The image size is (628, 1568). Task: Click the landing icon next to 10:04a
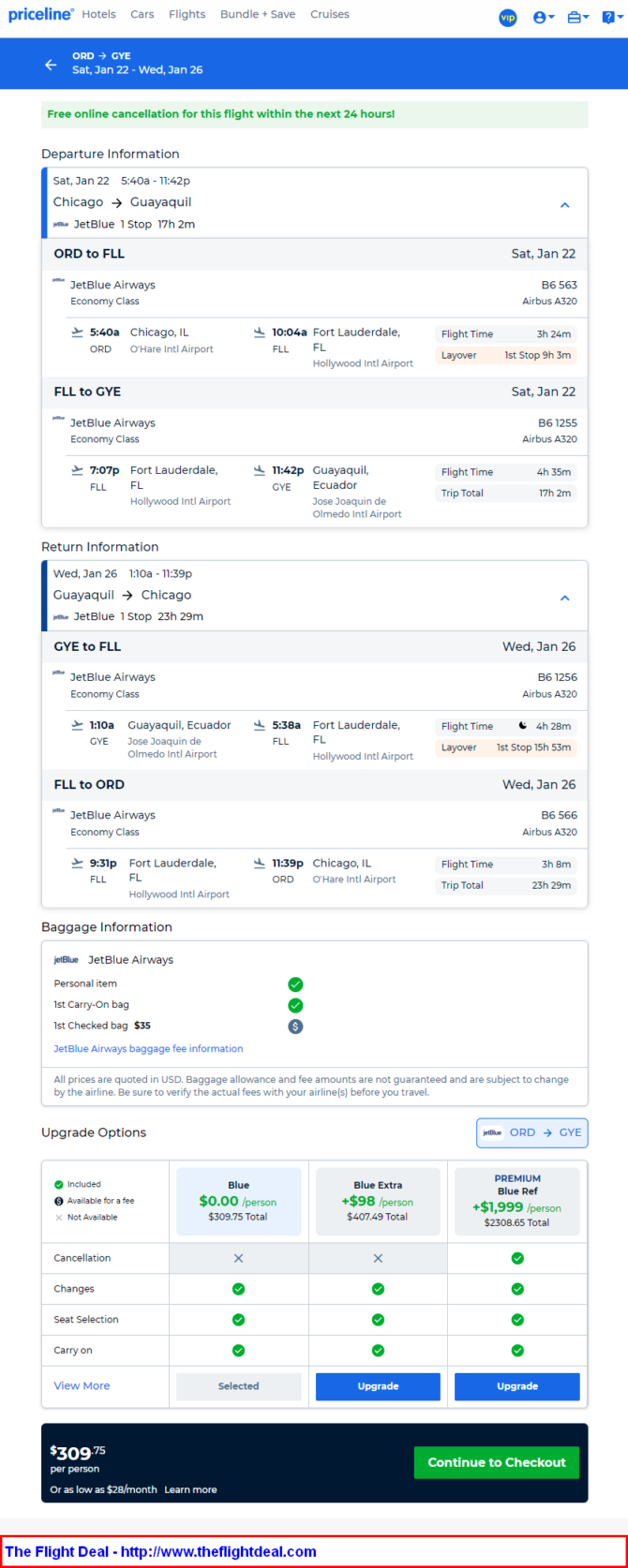260,333
